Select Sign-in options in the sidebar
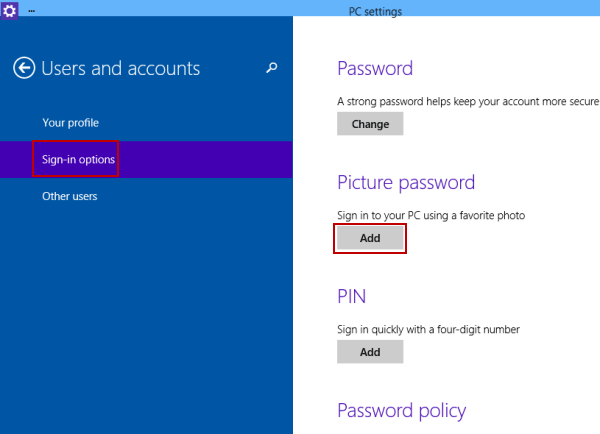Screen dimensions: 600x434 point(78,159)
